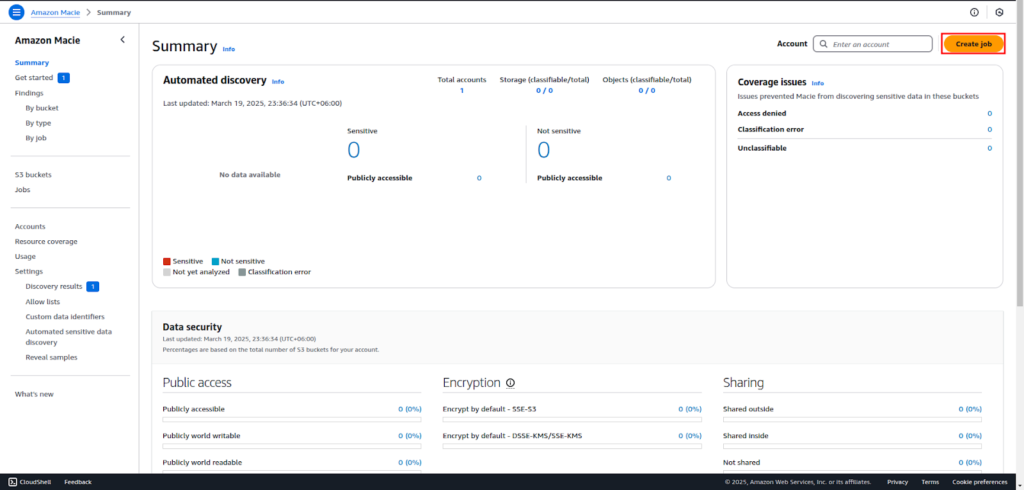Open Privacy link in footer
This screenshot has width=1024, height=490.
[x=897, y=482]
